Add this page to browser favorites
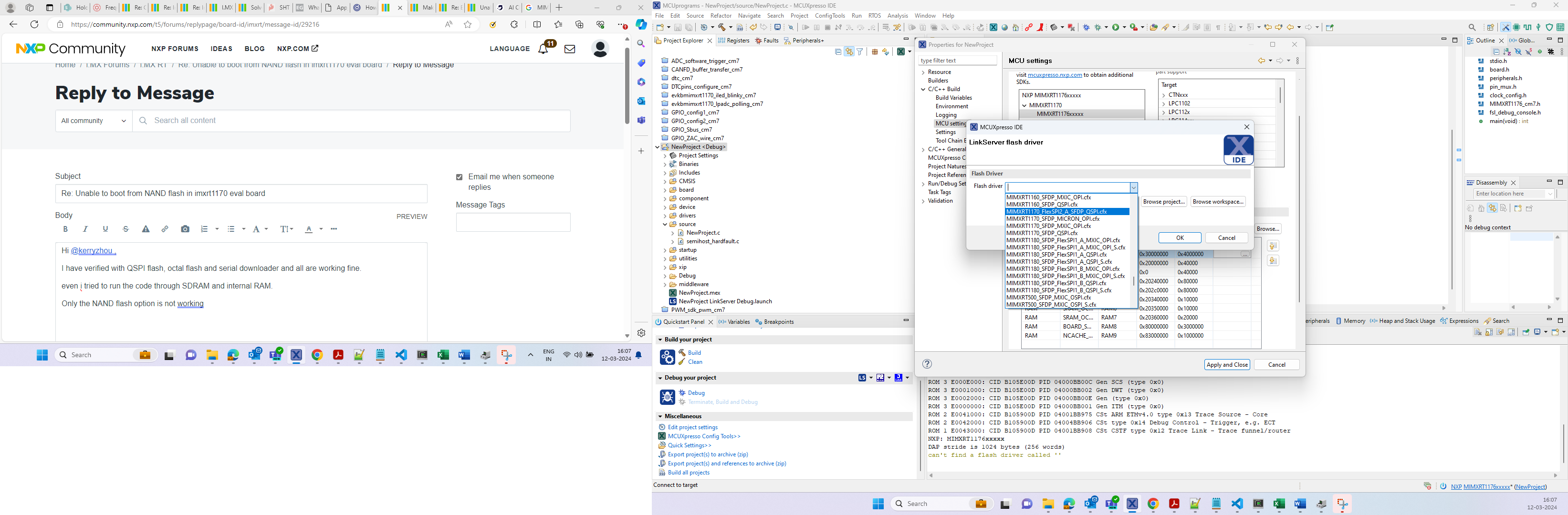1568x515 pixels. pos(468,24)
